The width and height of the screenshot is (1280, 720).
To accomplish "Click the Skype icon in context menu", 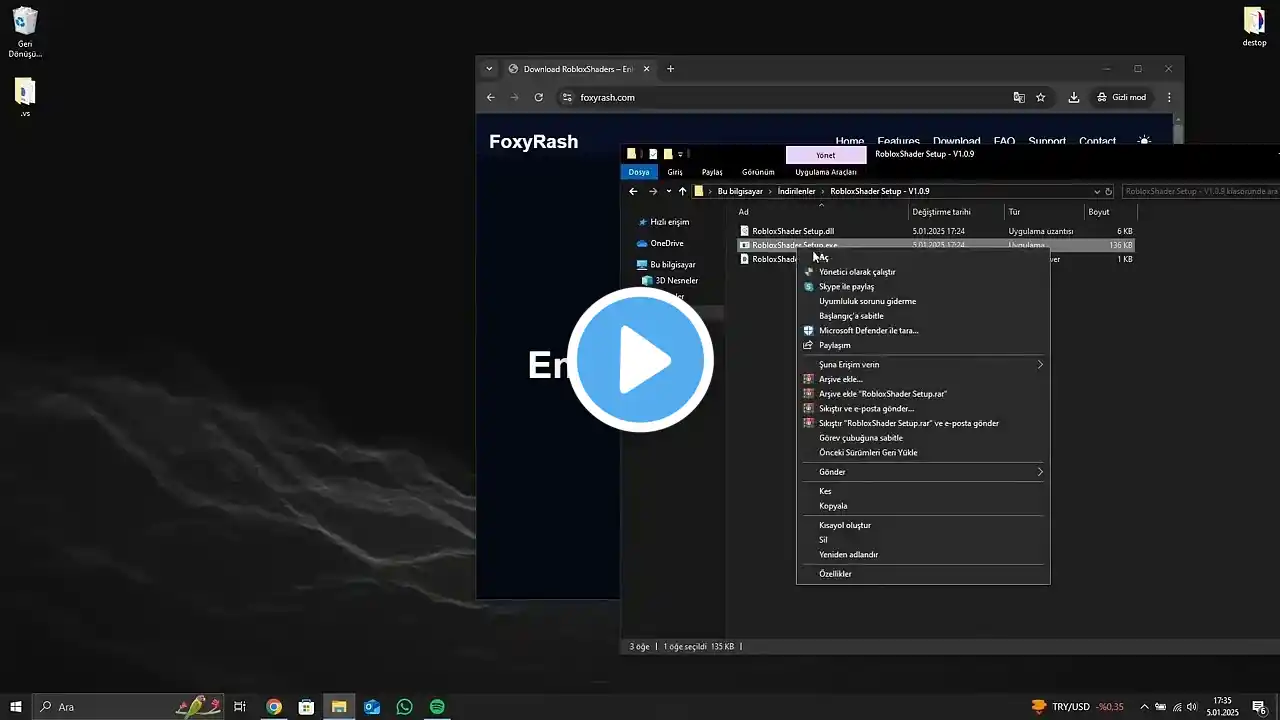I will pyautogui.click(x=809, y=287).
